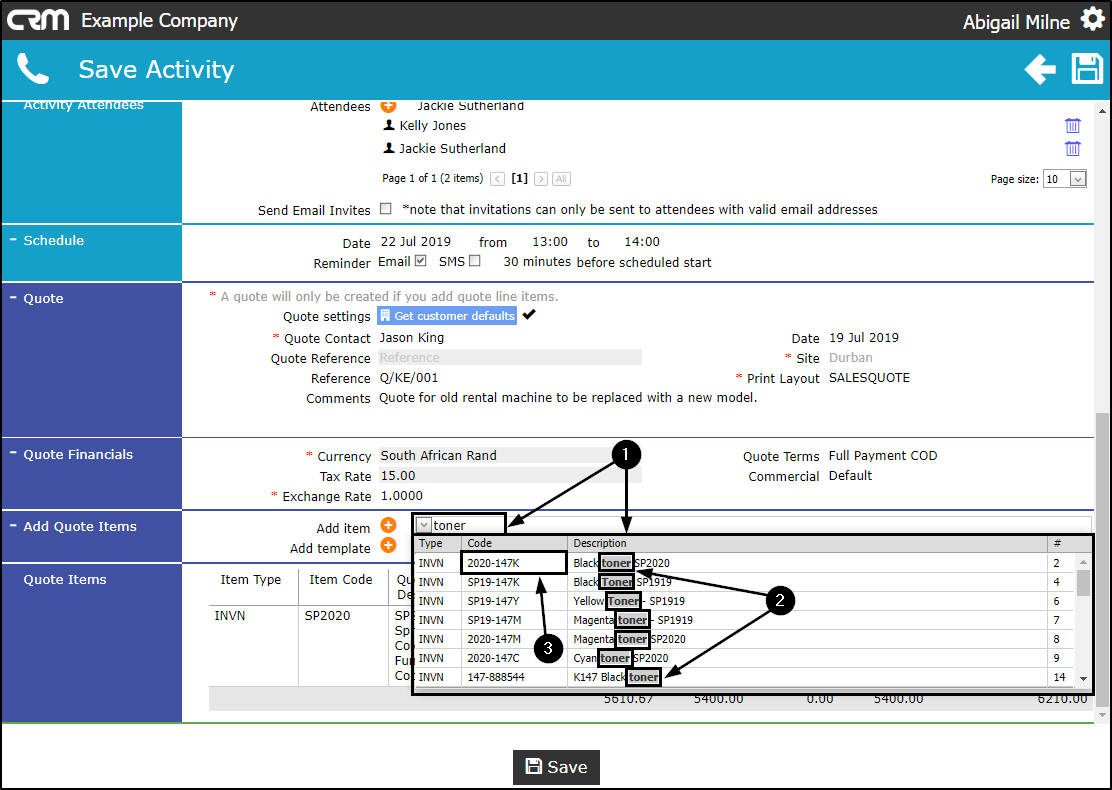1112x790 pixels.
Task: Show all attendees with All pager button
Action: 561,179
